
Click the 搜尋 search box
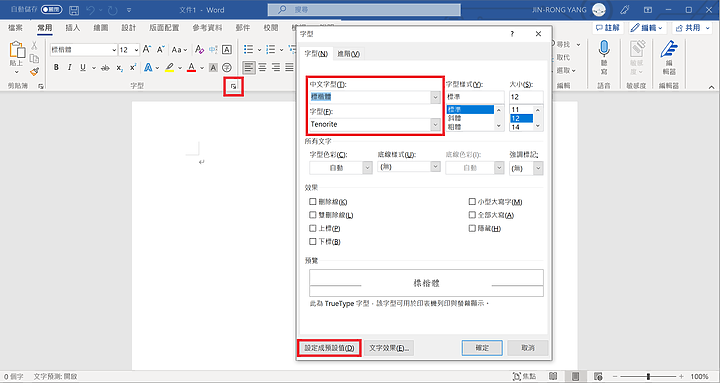pos(364,10)
